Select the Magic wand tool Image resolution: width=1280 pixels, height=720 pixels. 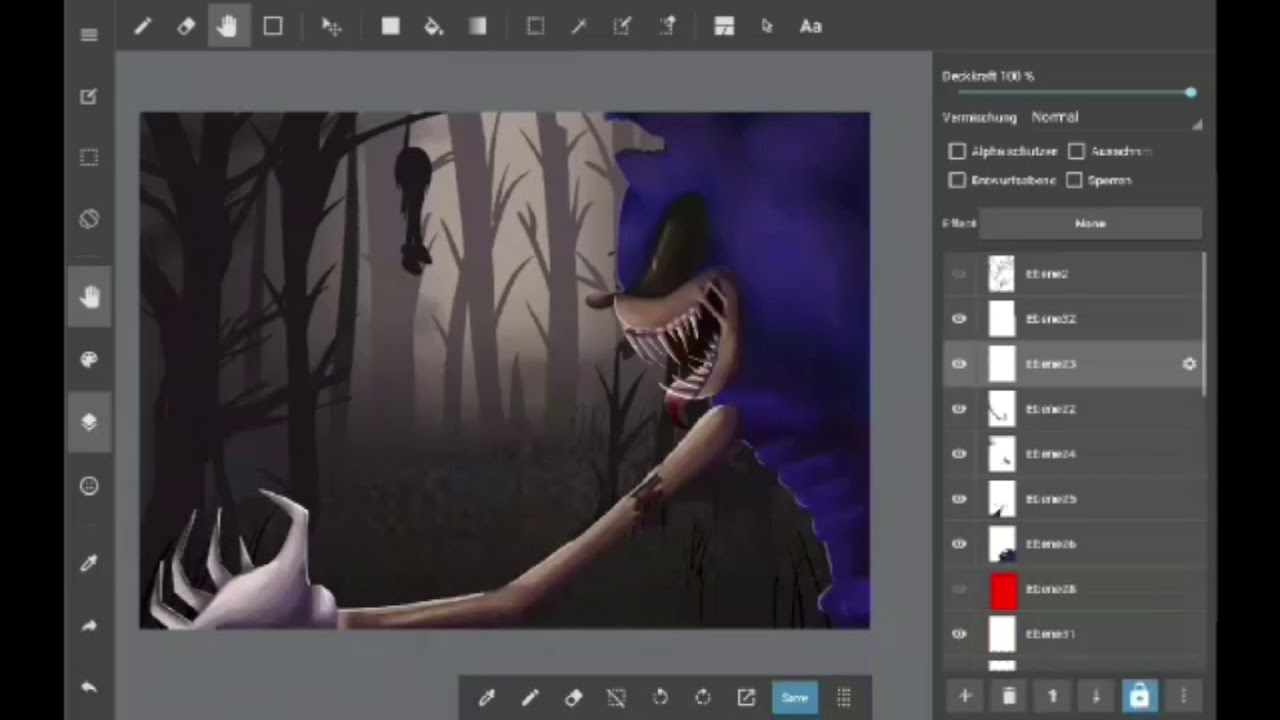pyautogui.click(x=579, y=27)
